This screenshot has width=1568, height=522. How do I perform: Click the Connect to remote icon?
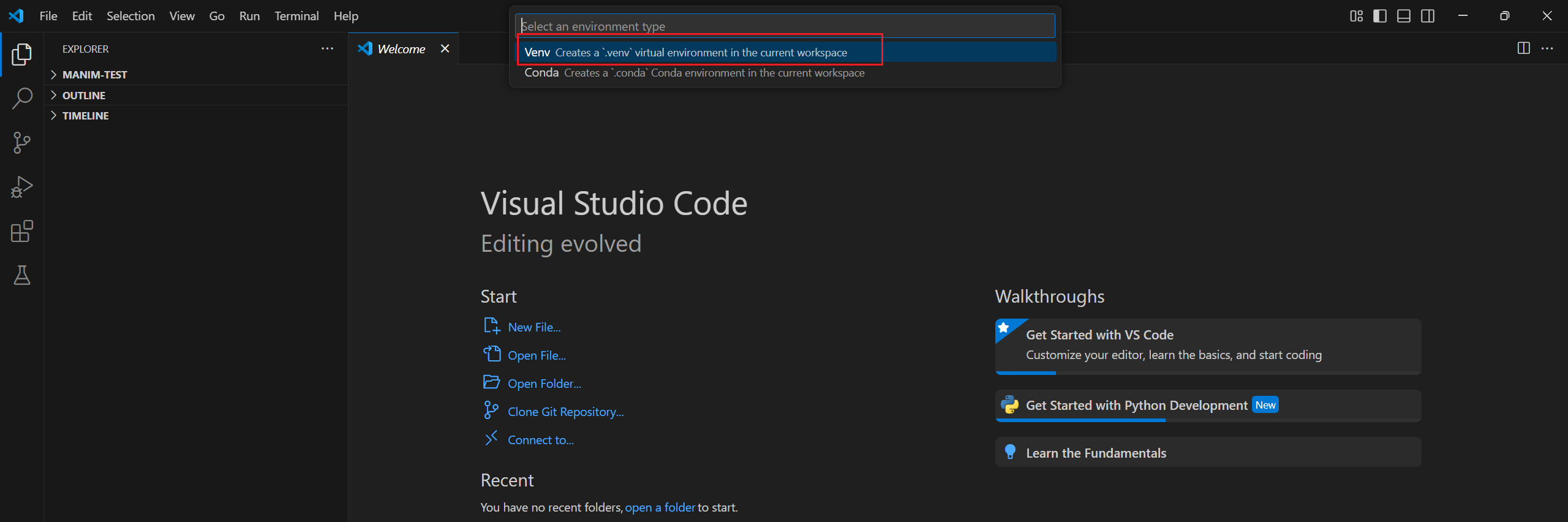pos(491,439)
